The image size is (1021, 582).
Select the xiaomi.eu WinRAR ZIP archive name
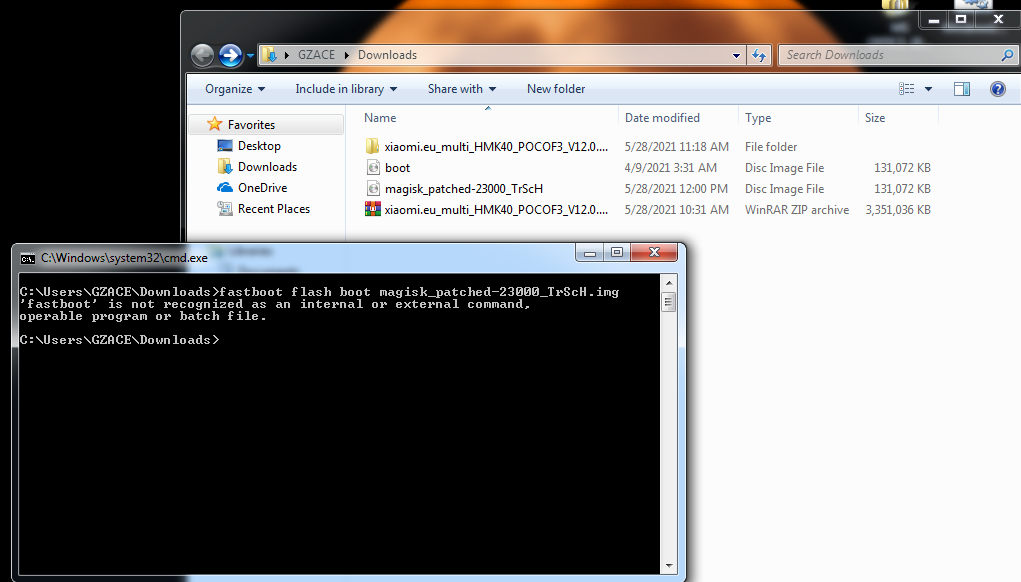496,210
